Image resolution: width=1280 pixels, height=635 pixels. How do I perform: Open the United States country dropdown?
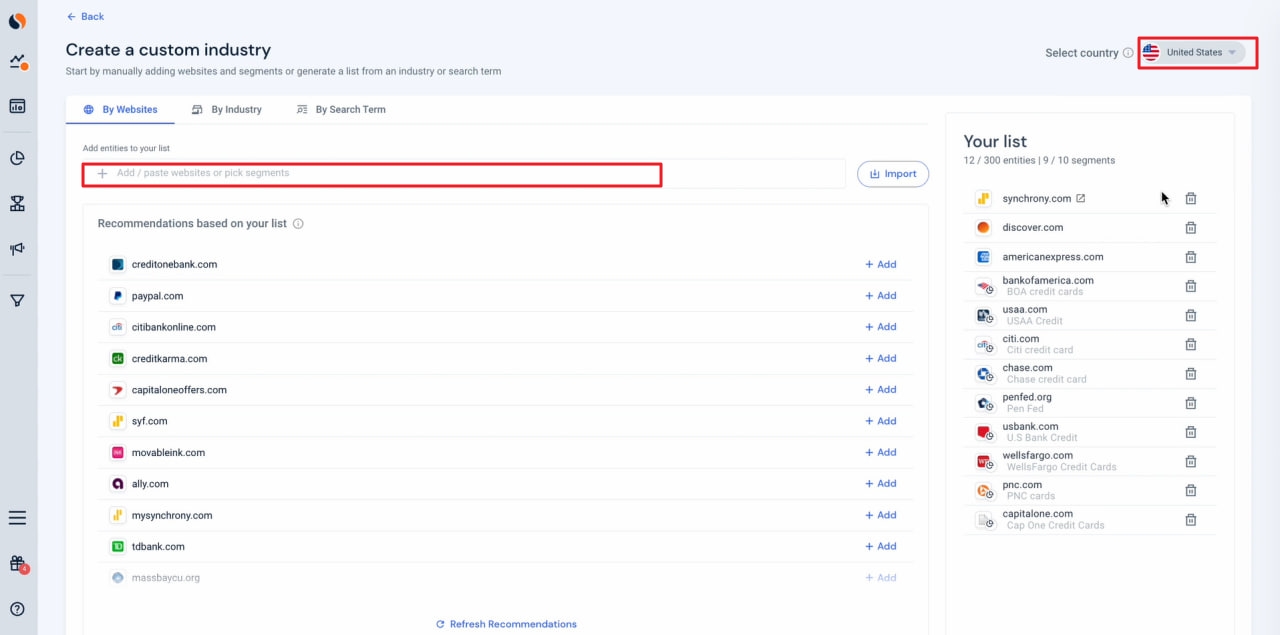(1196, 52)
